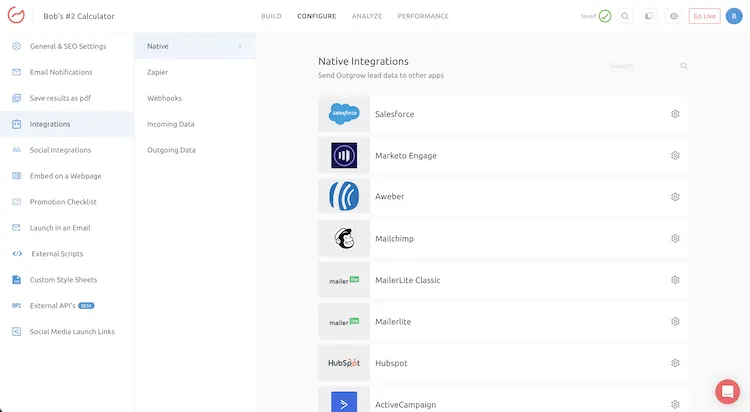Click the MailerLite Classic logo
750x412 pixels.
(344, 280)
